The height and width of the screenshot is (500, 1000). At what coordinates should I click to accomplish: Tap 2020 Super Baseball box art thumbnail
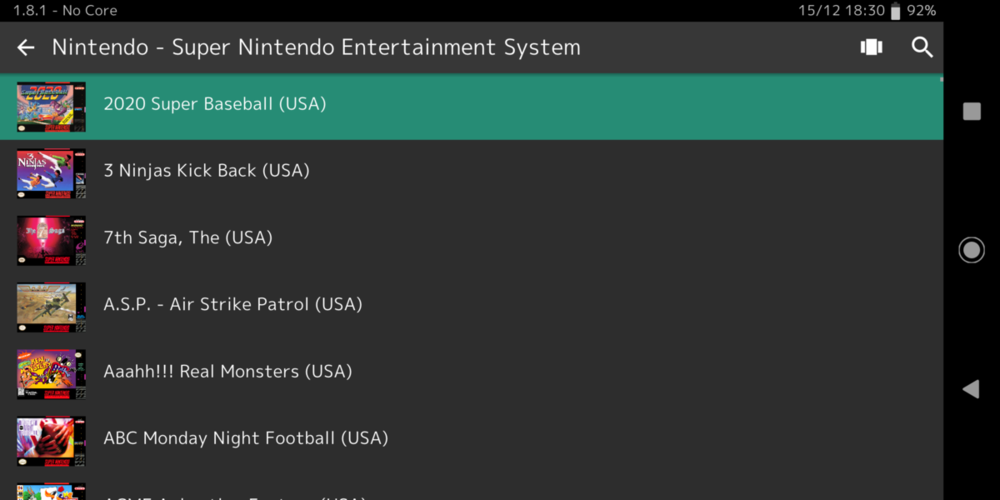pos(51,107)
